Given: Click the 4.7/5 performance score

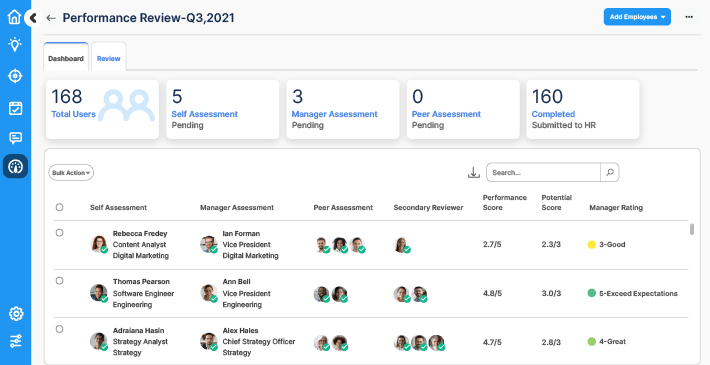Looking at the screenshot, I should click(x=492, y=341).
